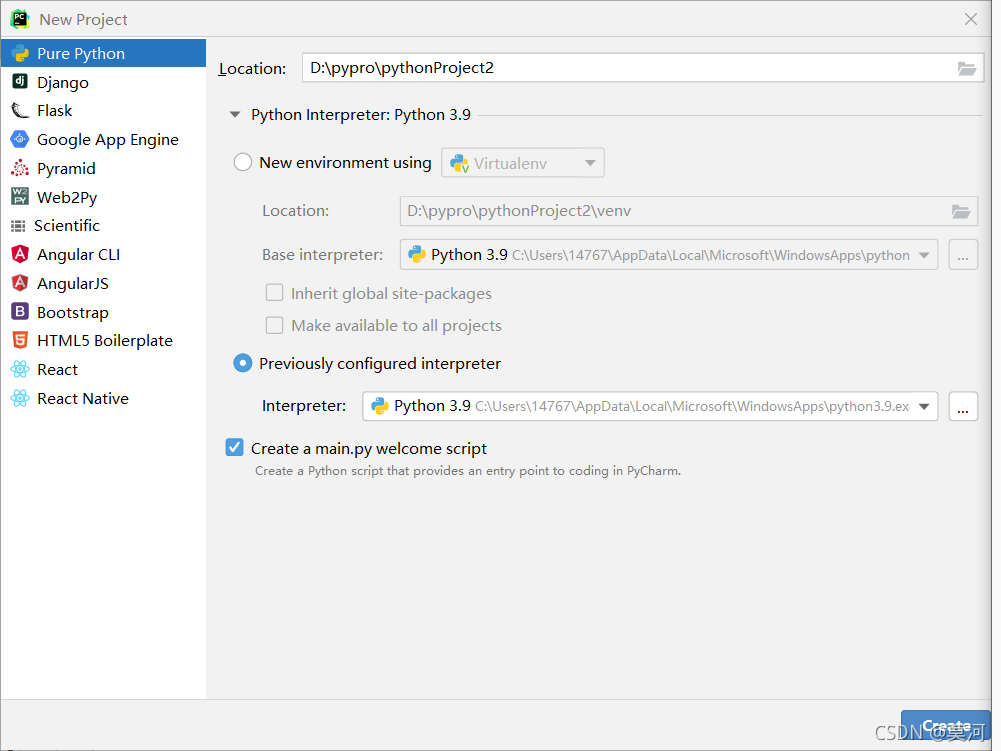1001x751 pixels.
Task: Click the Python icon in the Base interpreter box
Action: 417,255
